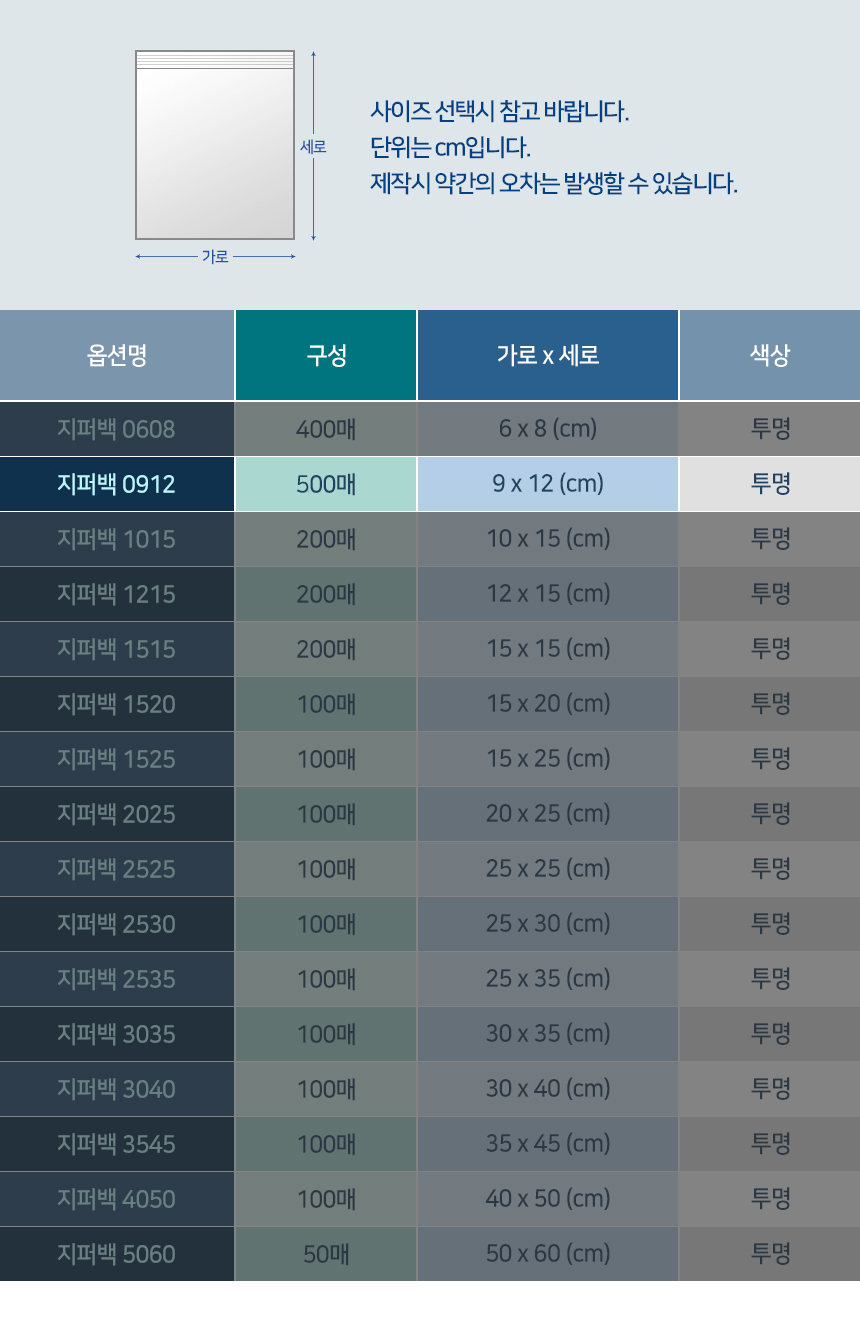Click the 500매 quantity cell
The height and width of the screenshot is (1331, 860).
(326, 484)
